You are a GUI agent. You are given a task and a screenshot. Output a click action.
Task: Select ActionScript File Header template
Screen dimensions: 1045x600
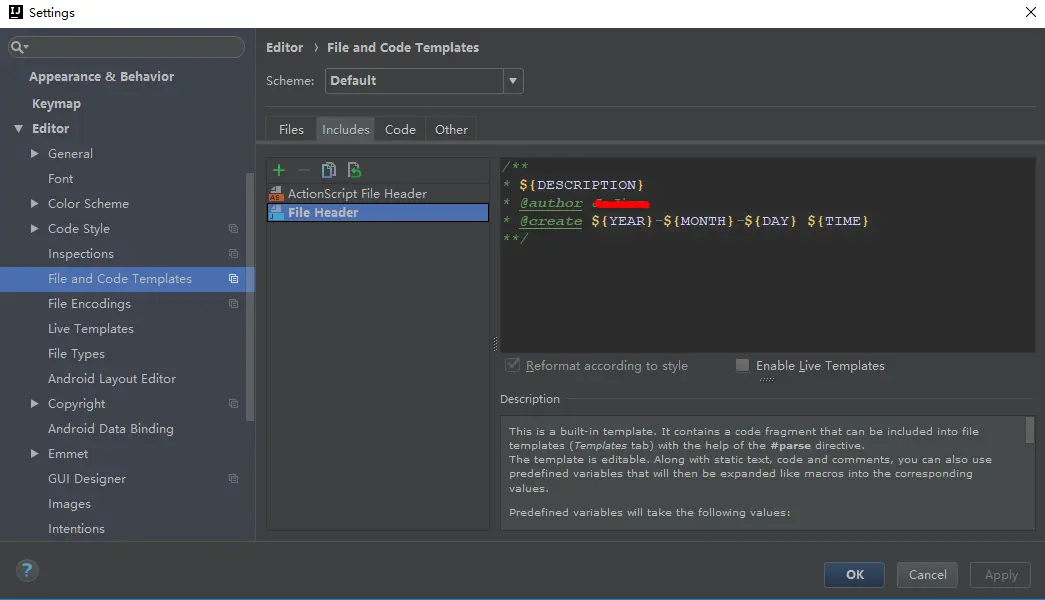pos(378,193)
